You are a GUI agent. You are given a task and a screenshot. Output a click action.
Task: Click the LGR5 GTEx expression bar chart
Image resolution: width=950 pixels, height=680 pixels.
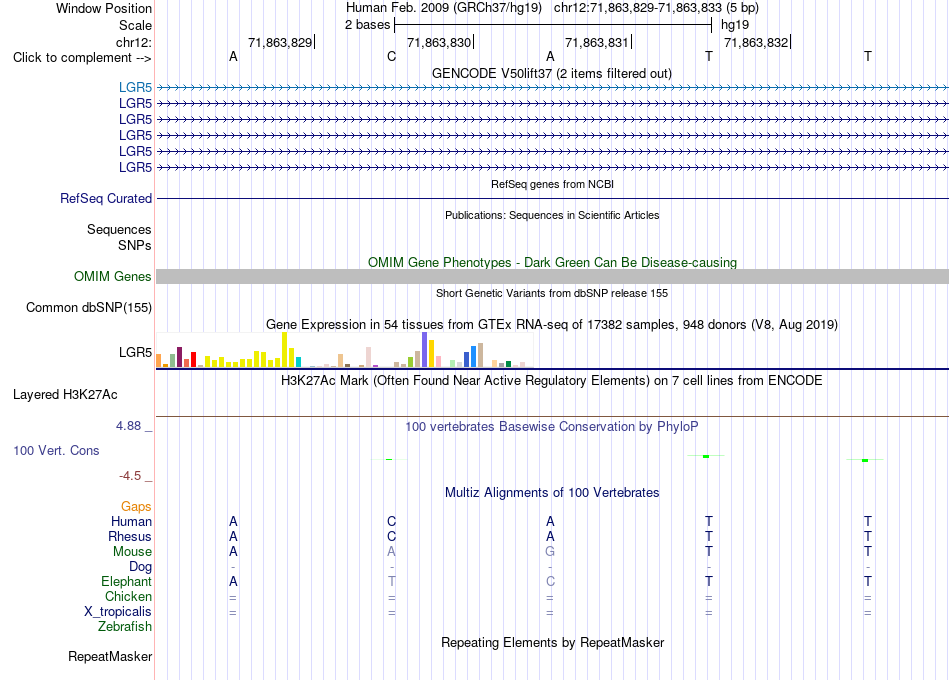pyautogui.click(x=344, y=350)
